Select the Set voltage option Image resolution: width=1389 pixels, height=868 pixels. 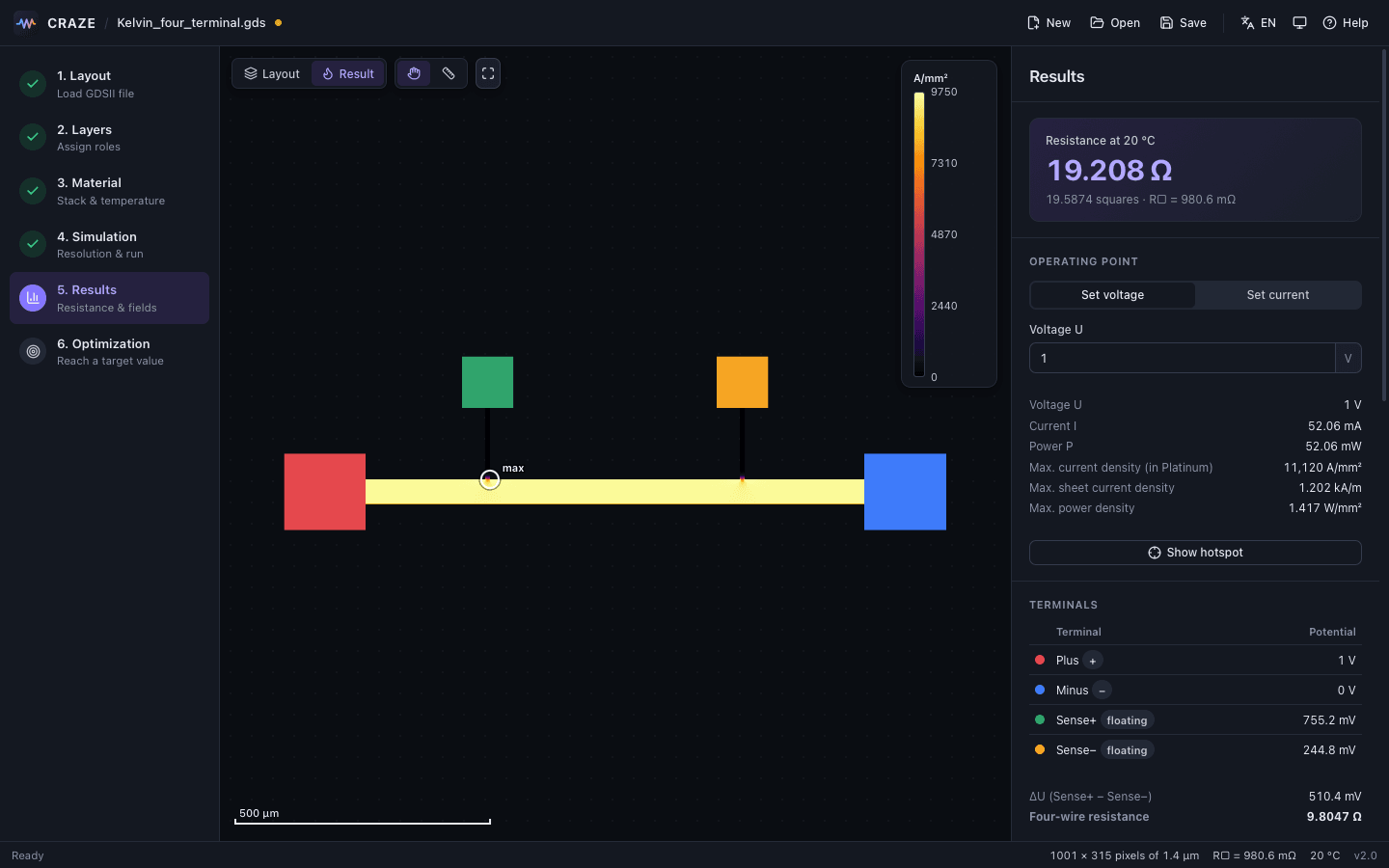pyautogui.click(x=1112, y=295)
